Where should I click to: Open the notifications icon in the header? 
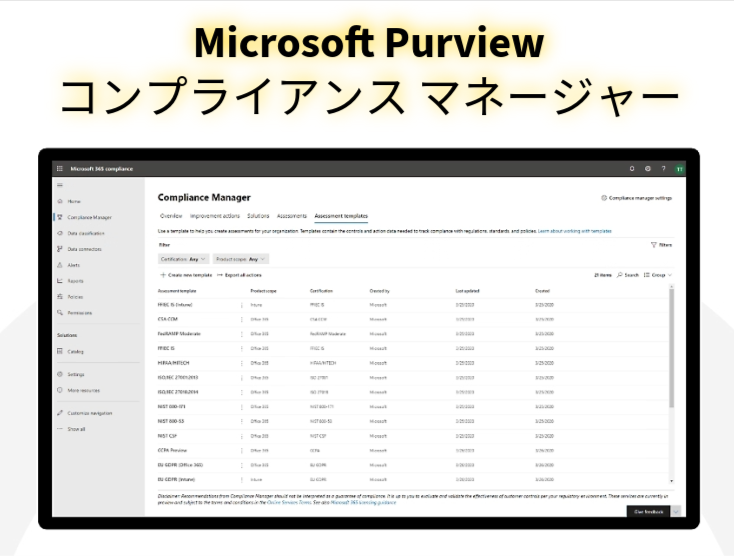(631, 168)
